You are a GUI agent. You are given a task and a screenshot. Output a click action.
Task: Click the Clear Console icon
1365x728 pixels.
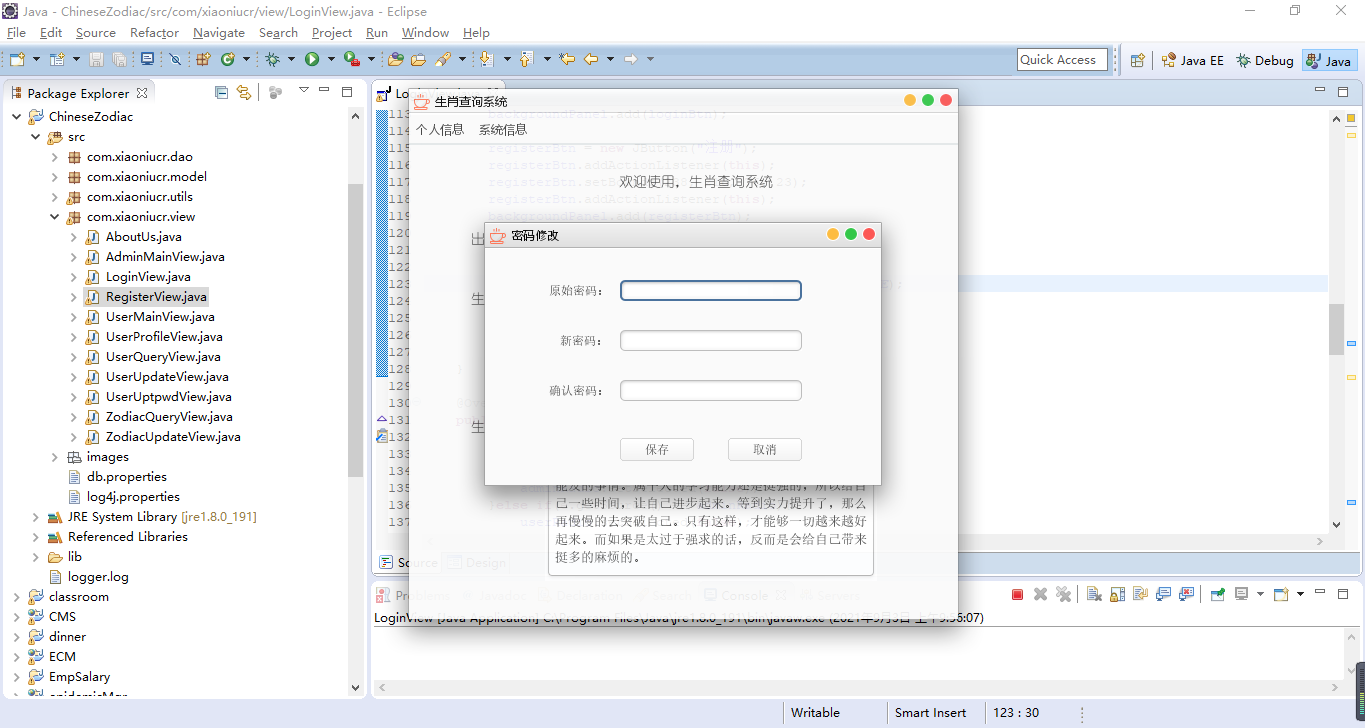pos(1094,594)
